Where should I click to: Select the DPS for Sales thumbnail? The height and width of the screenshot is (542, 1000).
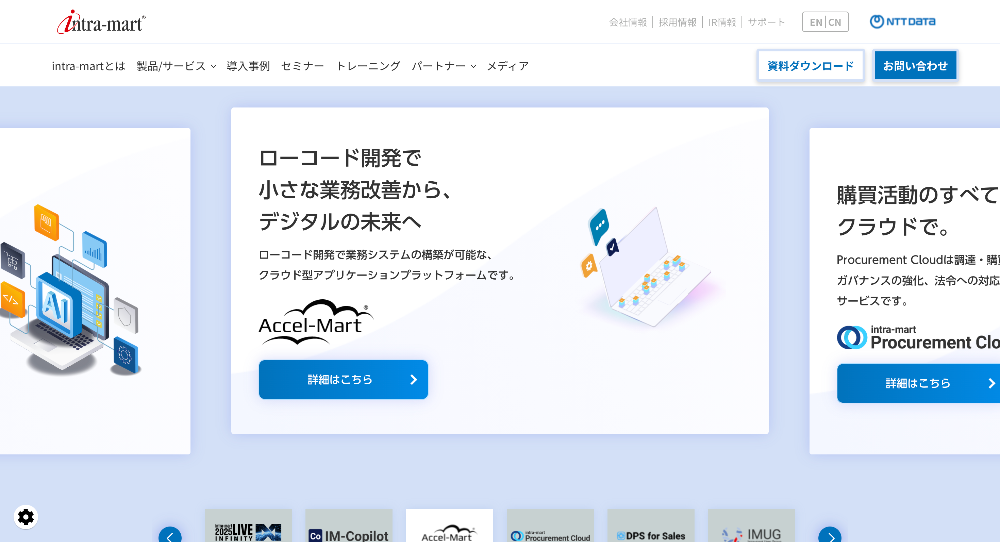pyautogui.click(x=651, y=528)
